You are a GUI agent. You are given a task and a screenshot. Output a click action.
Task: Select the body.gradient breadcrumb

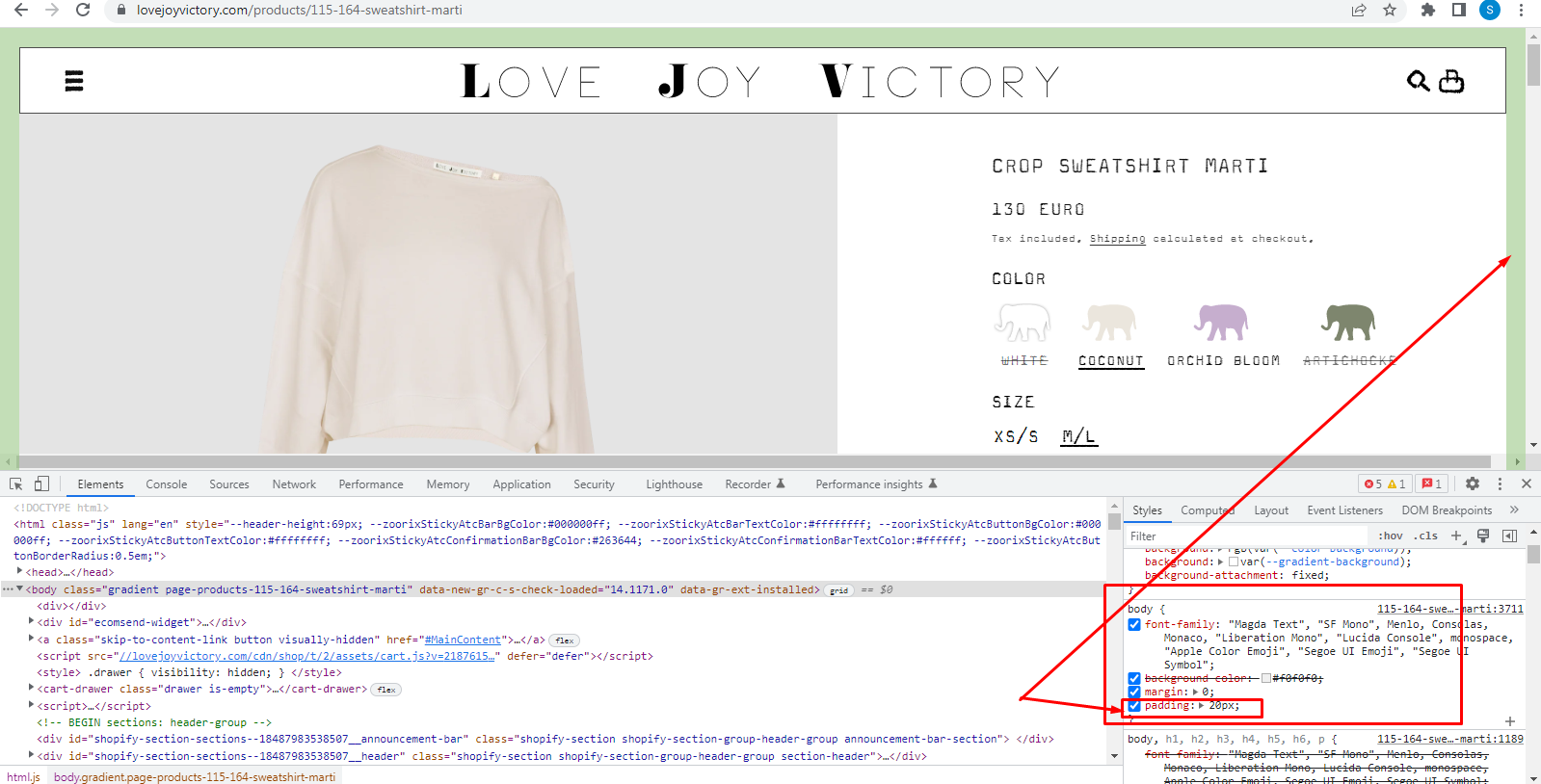pyautogui.click(x=195, y=776)
